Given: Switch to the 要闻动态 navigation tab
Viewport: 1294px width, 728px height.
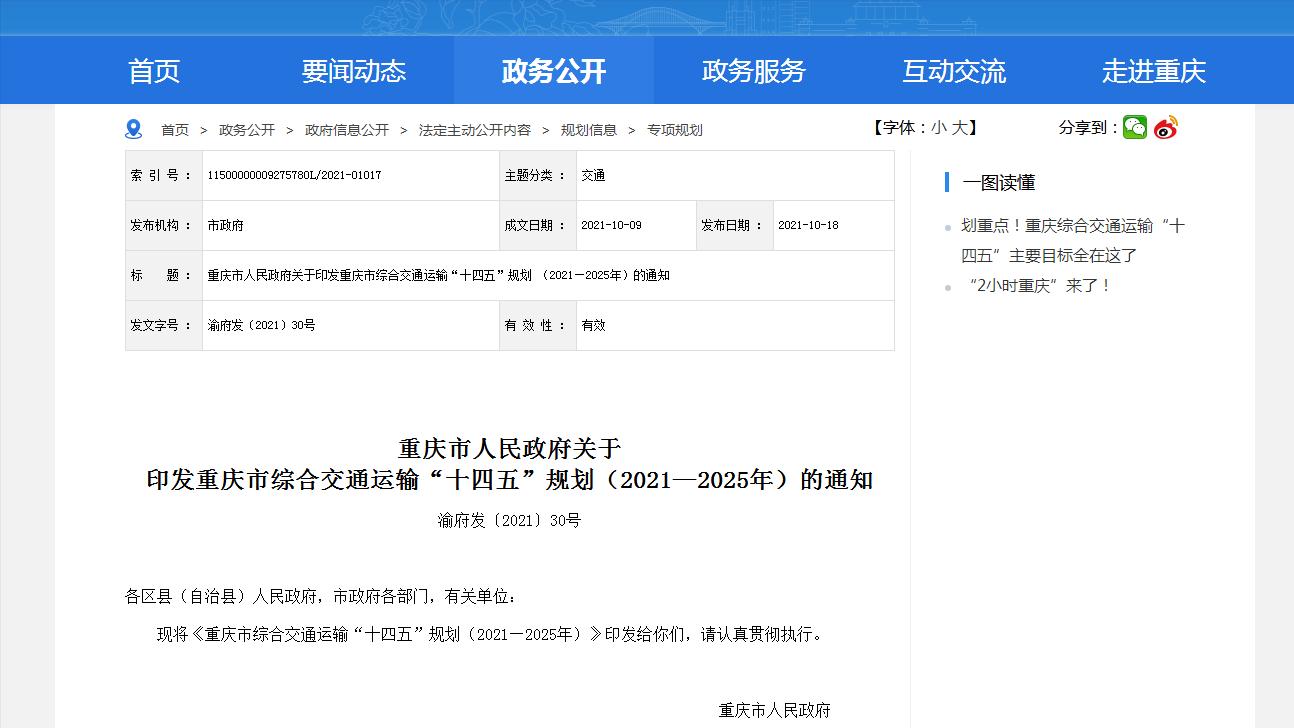Looking at the screenshot, I should [x=353, y=70].
